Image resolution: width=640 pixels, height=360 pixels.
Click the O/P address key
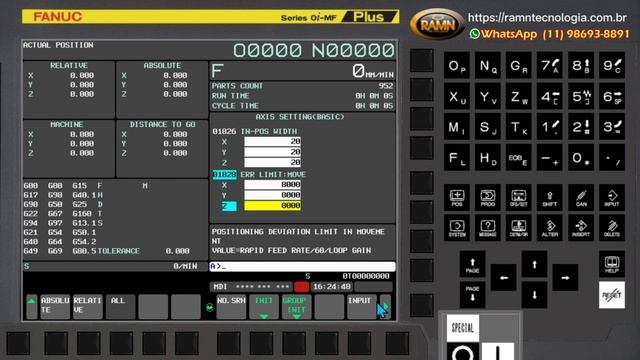tap(457, 66)
